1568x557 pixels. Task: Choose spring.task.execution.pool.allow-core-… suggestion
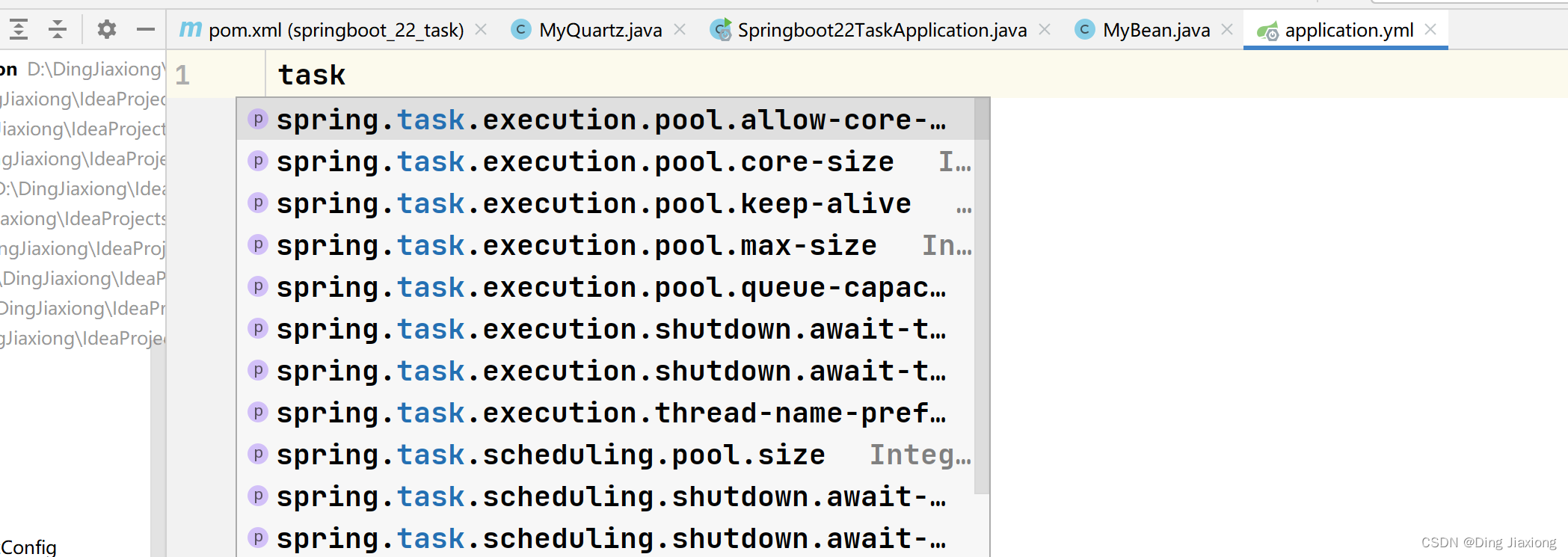point(606,120)
